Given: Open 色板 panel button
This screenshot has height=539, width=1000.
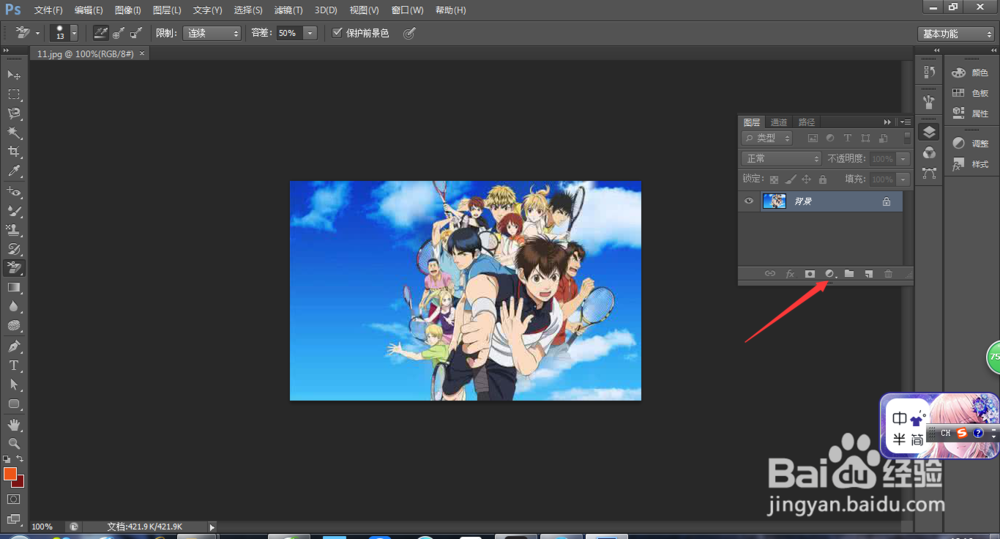Looking at the screenshot, I should [x=970, y=92].
